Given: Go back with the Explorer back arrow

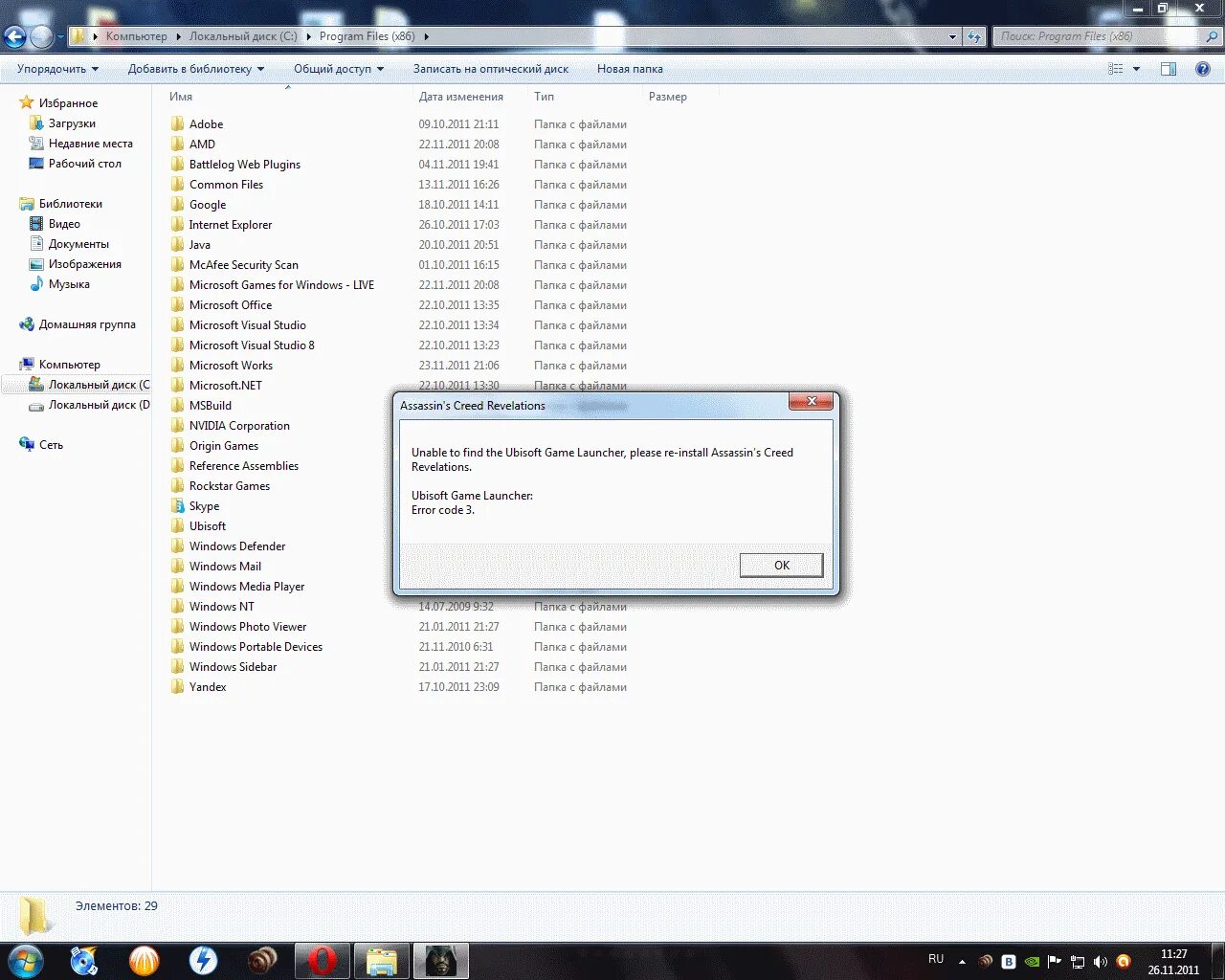Looking at the screenshot, I should tap(14, 36).
